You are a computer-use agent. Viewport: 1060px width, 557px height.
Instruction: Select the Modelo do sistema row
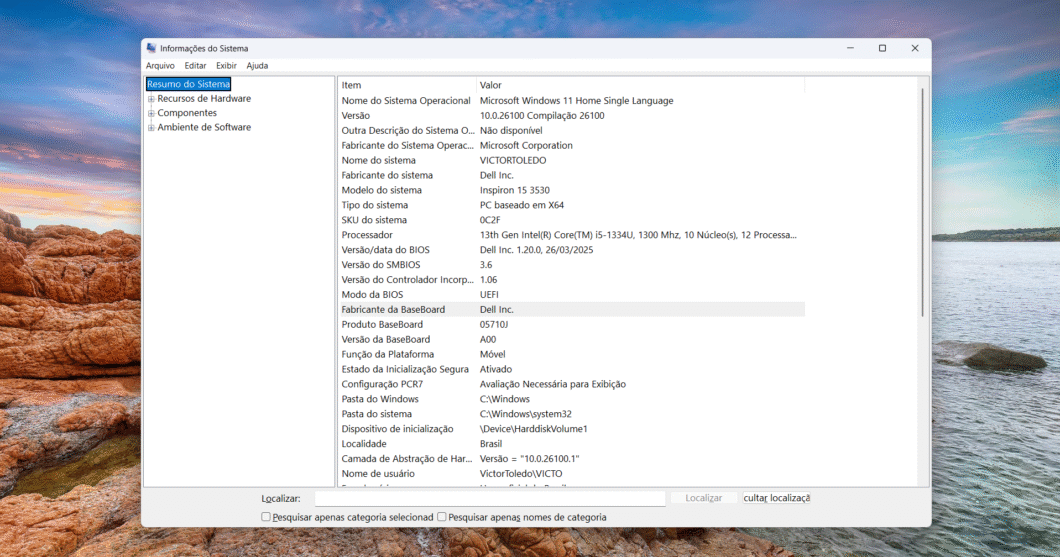pyautogui.click(x=571, y=190)
